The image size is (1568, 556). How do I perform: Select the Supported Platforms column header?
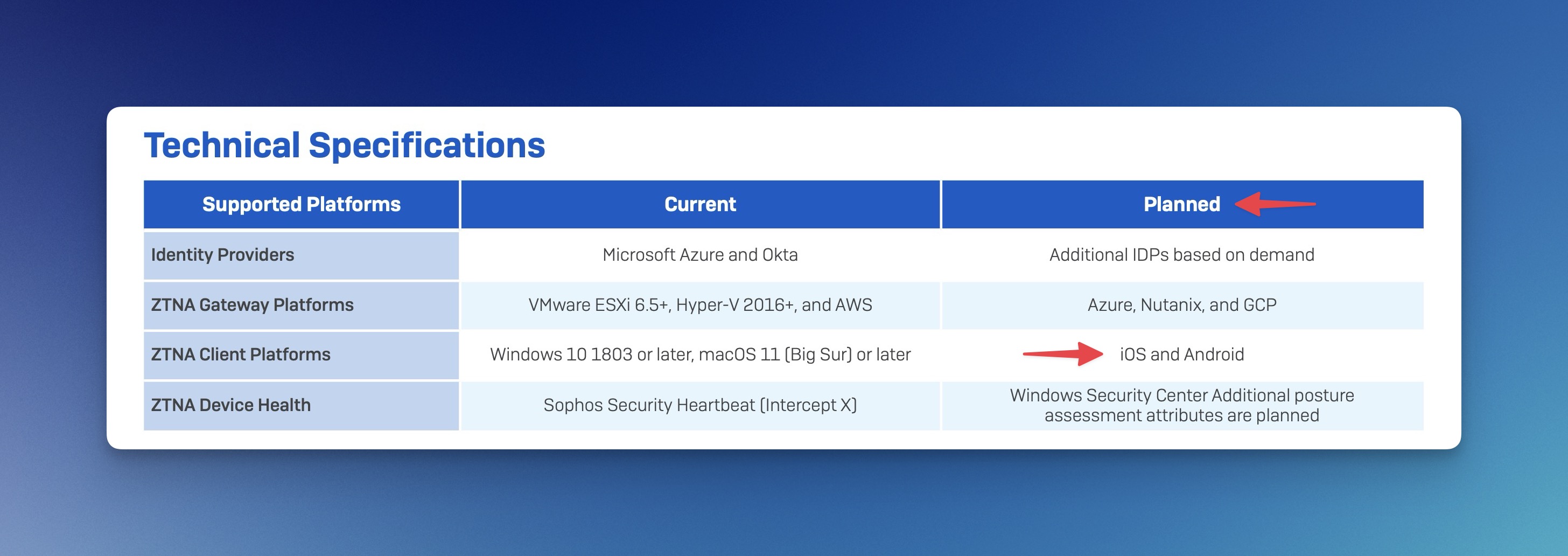click(302, 205)
